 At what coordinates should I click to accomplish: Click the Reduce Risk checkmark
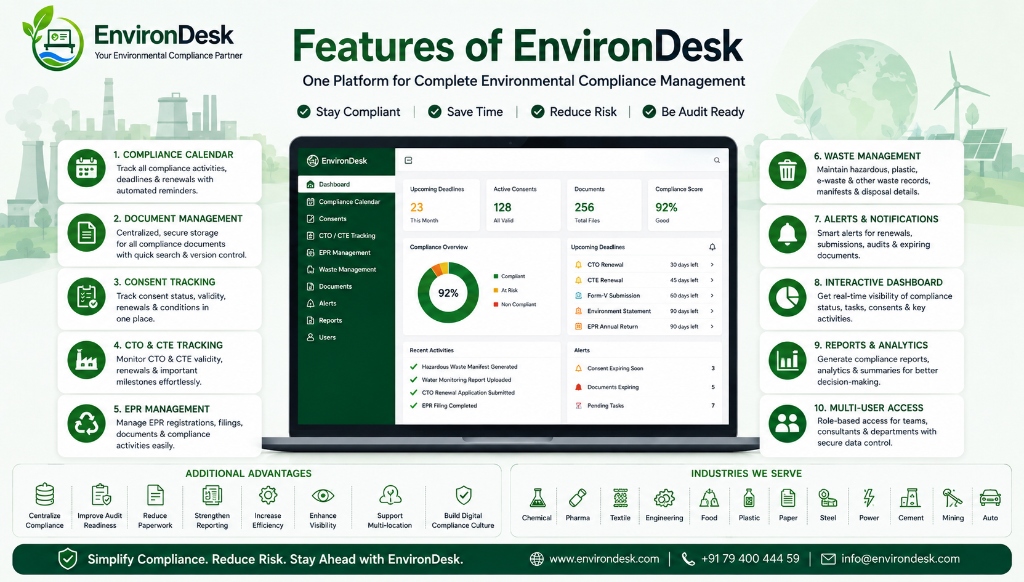tap(537, 112)
